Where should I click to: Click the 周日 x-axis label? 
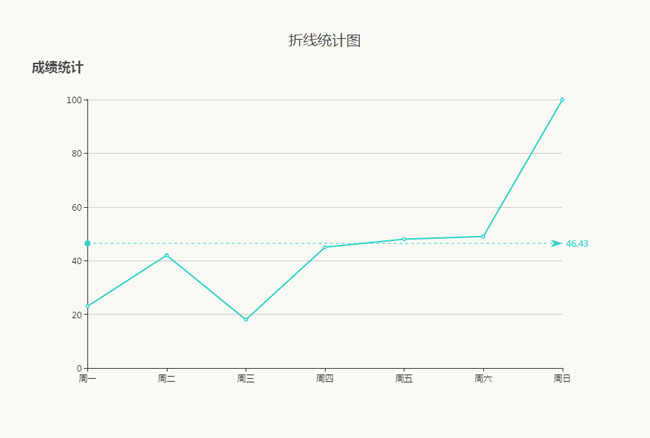click(562, 379)
